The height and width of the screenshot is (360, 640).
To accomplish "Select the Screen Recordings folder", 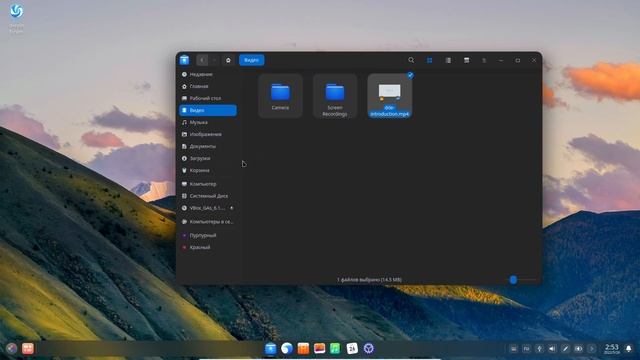I will pyautogui.click(x=335, y=96).
